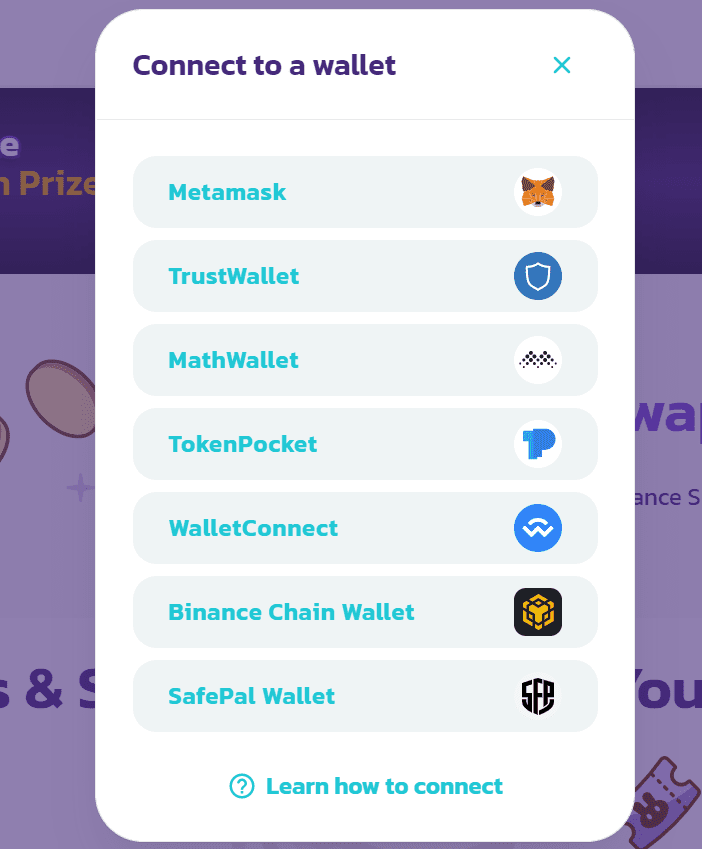
Task: Click the TokenPocket blue P icon
Action: [x=537, y=444]
